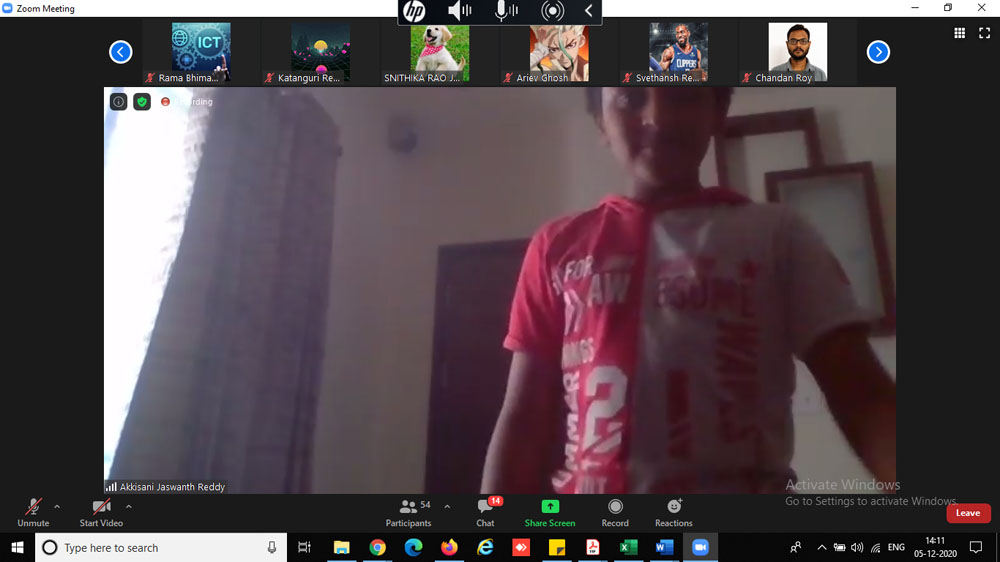Open the People icon in system tray
This screenshot has width=1000, height=562.
pos(795,547)
